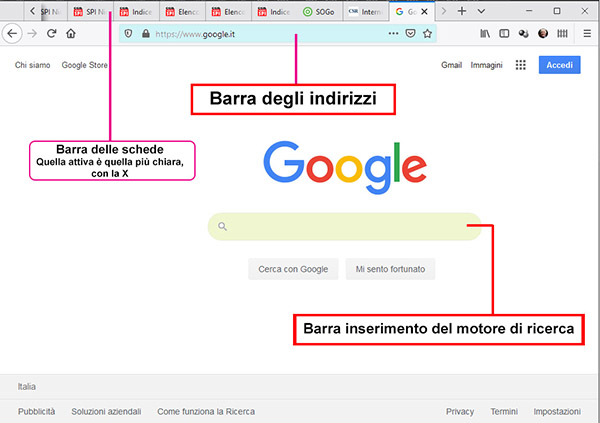Click the Google logo
This screenshot has width=600, height=423.
click(345, 168)
